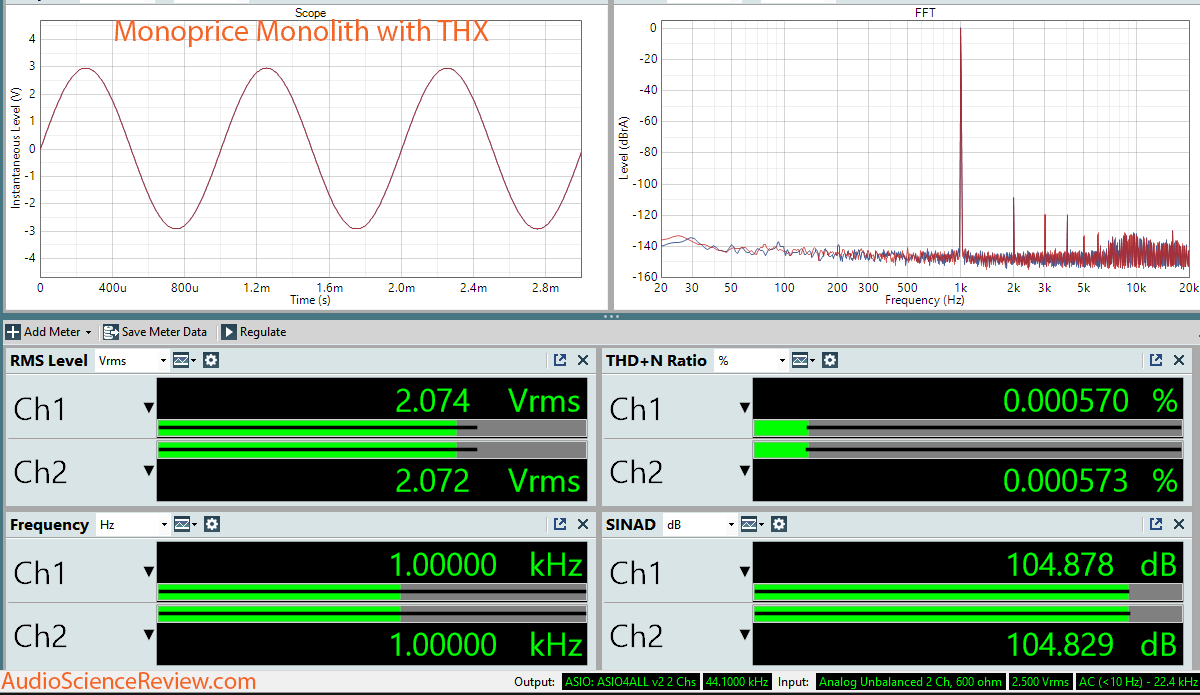Expand the Ch2 arrow in SINAD meter

click(x=745, y=634)
